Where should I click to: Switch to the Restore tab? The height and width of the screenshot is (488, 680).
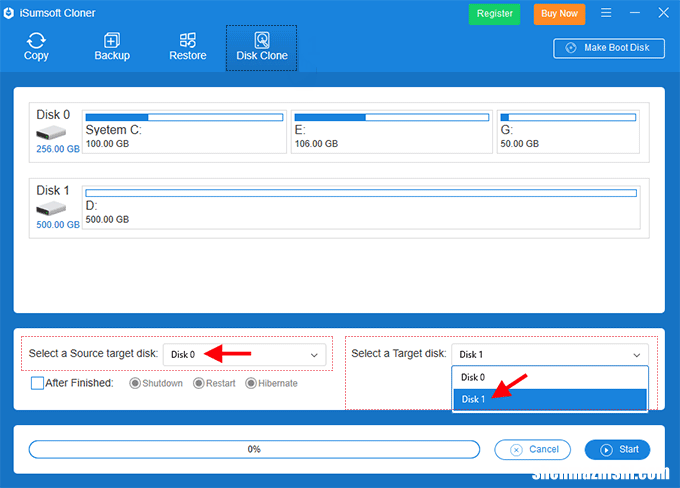click(187, 47)
